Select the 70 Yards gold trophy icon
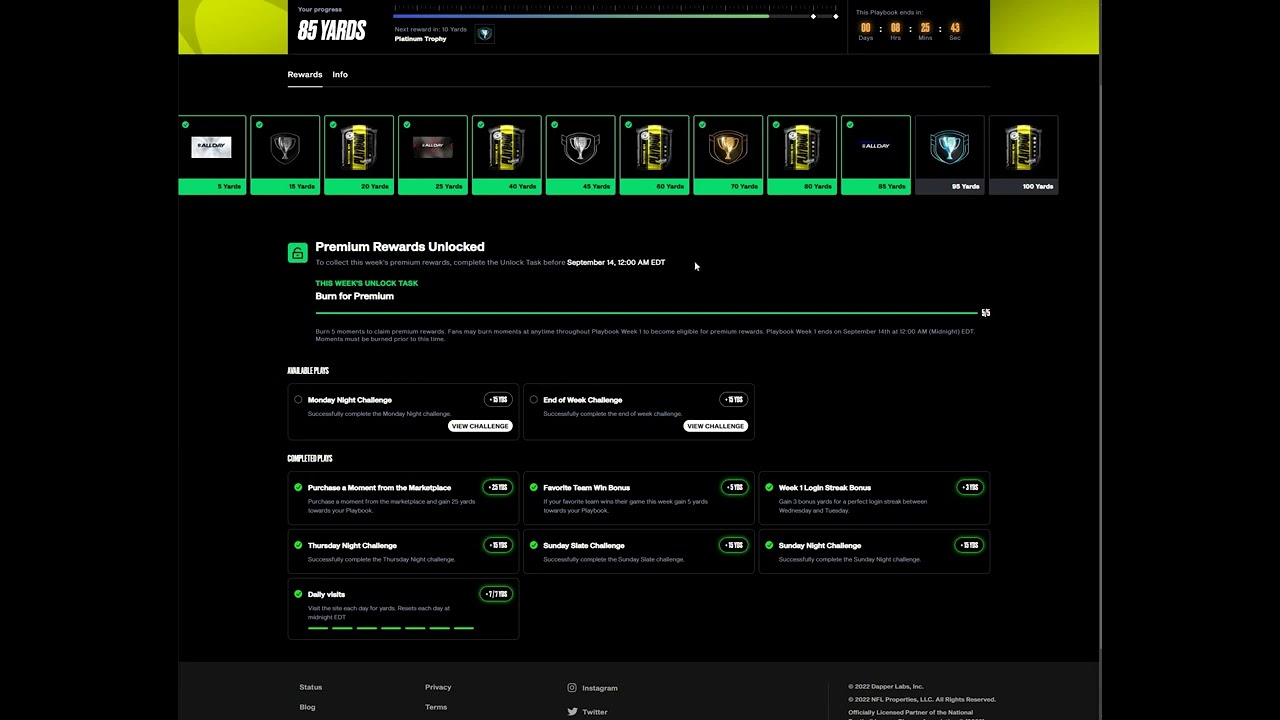Screen dimensions: 1280x720 pos(728,148)
